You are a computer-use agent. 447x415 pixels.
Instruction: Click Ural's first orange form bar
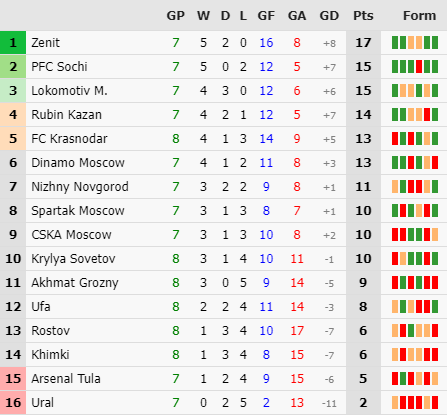click(395, 403)
